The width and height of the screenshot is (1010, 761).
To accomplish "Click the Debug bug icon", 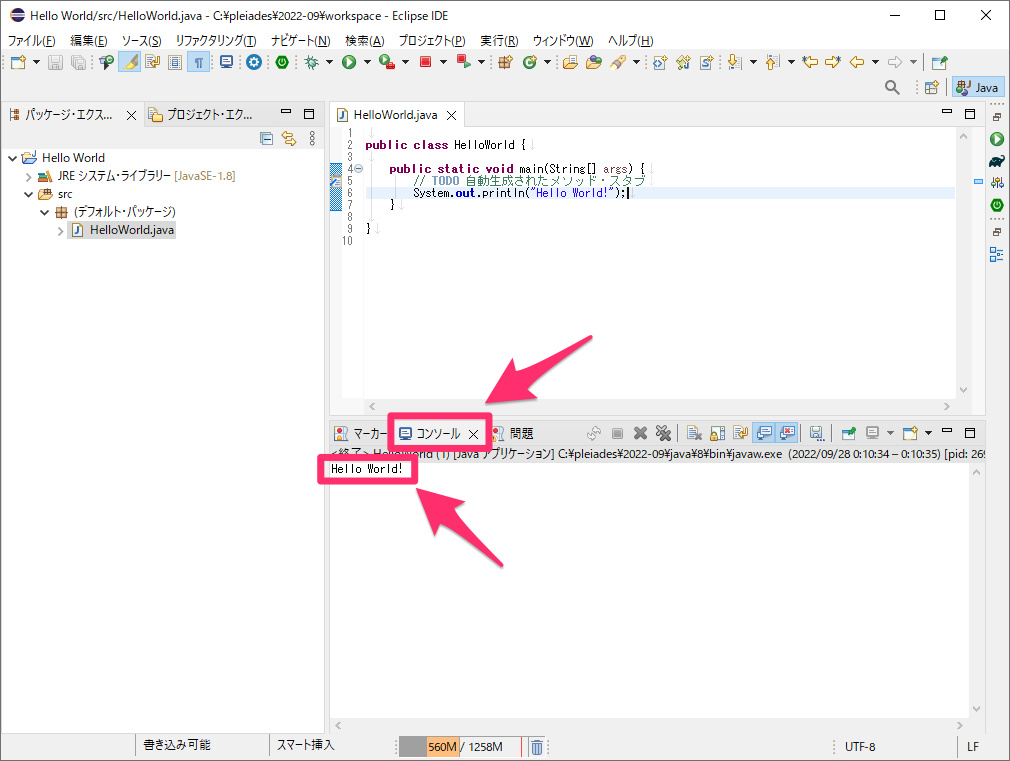I will pyautogui.click(x=312, y=63).
